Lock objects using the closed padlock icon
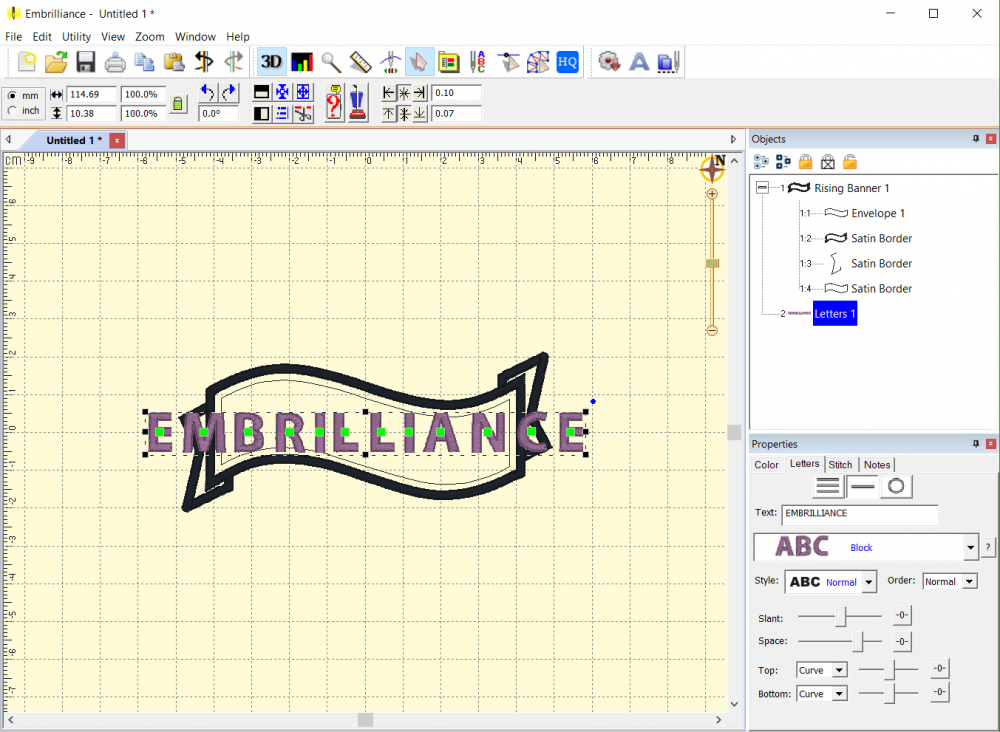 point(805,161)
